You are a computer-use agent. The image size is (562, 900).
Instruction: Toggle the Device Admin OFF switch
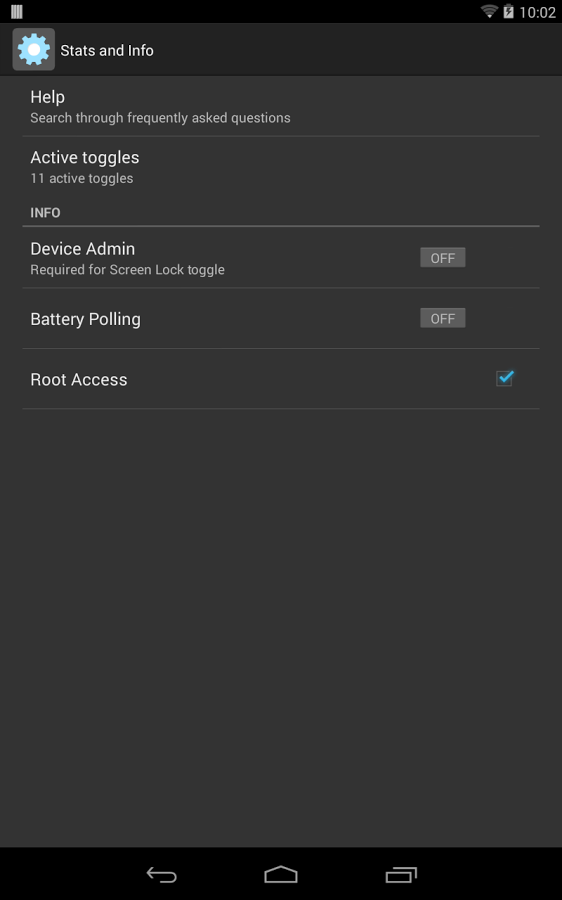point(443,258)
